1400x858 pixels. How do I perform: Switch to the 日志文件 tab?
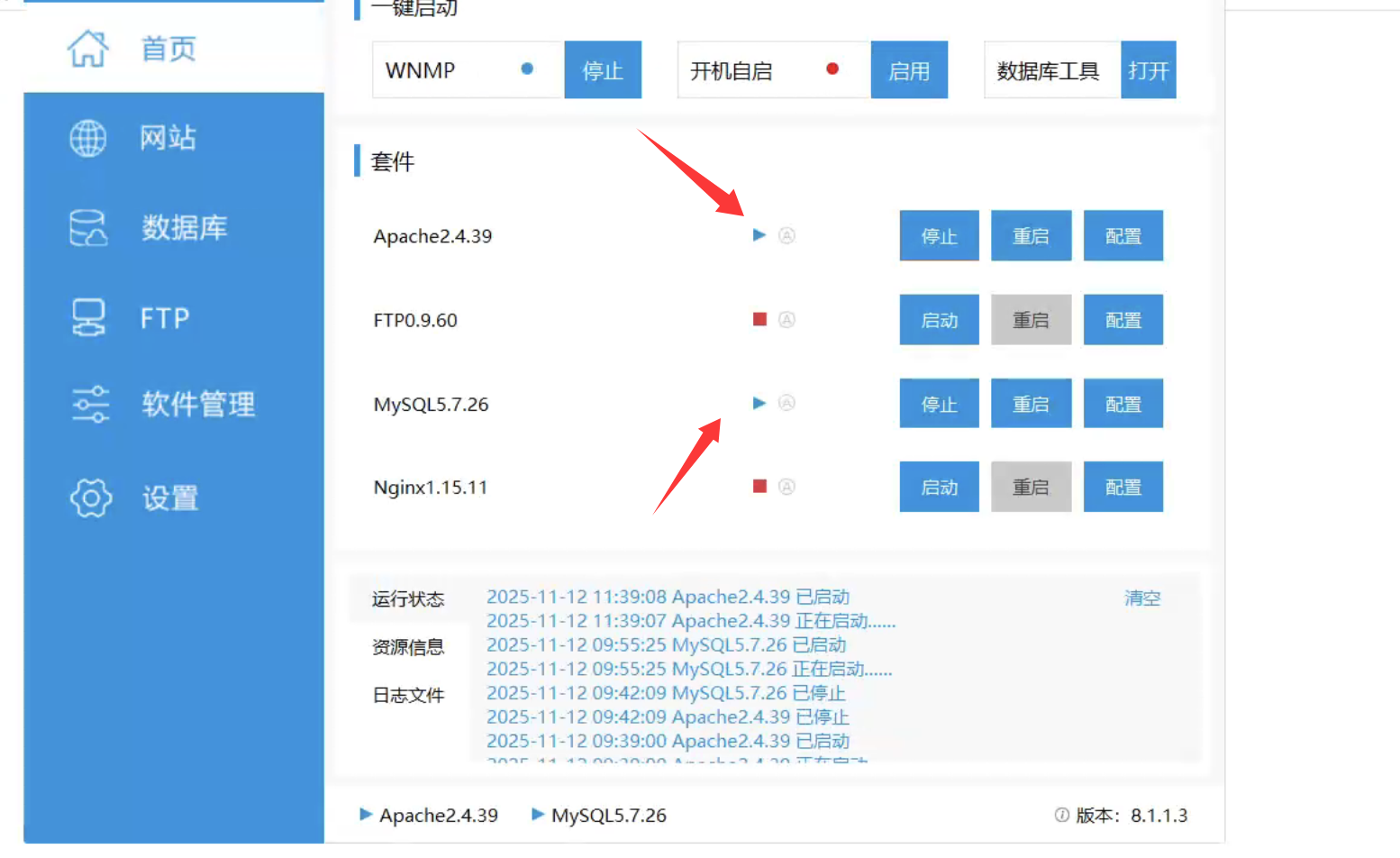click(408, 695)
